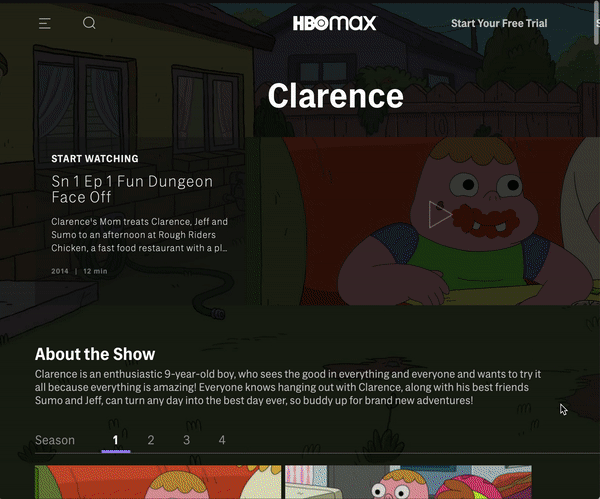
Task: Open the search magnifier icon
Action: [89, 23]
